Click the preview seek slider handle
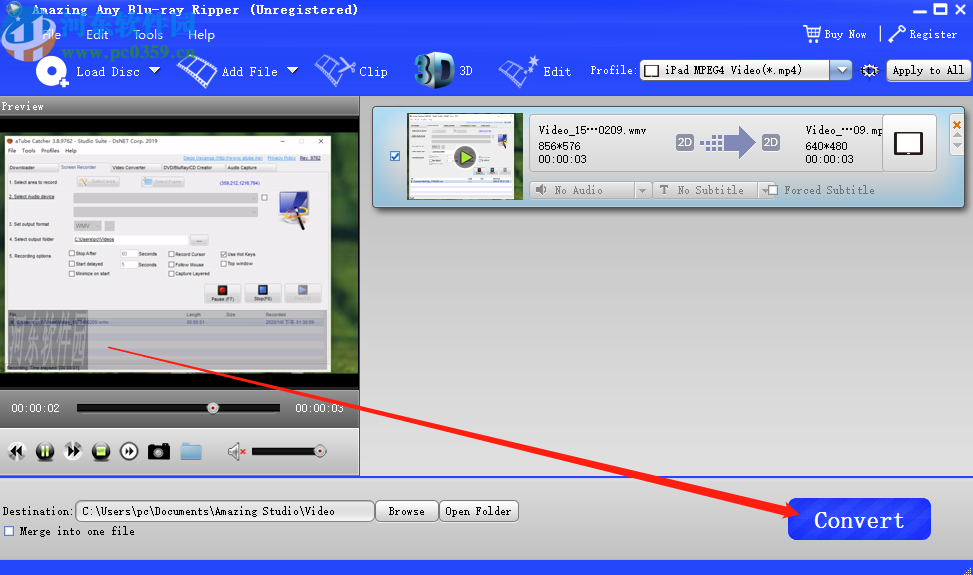Viewport: 973px width, 575px height. [213, 408]
